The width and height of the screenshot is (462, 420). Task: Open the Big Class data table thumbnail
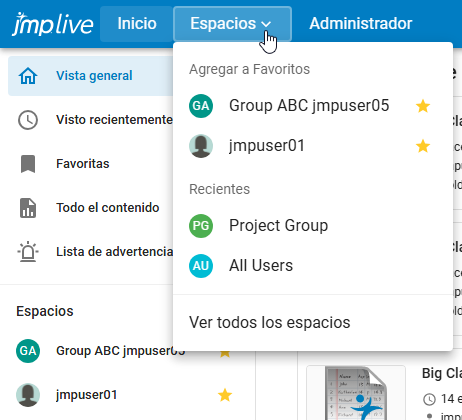[x=356, y=393]
